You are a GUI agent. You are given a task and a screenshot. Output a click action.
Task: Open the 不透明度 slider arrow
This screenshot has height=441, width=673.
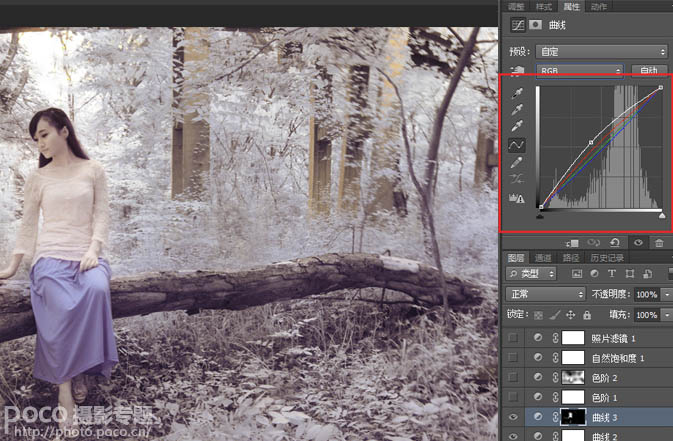[x=667, y=295]
